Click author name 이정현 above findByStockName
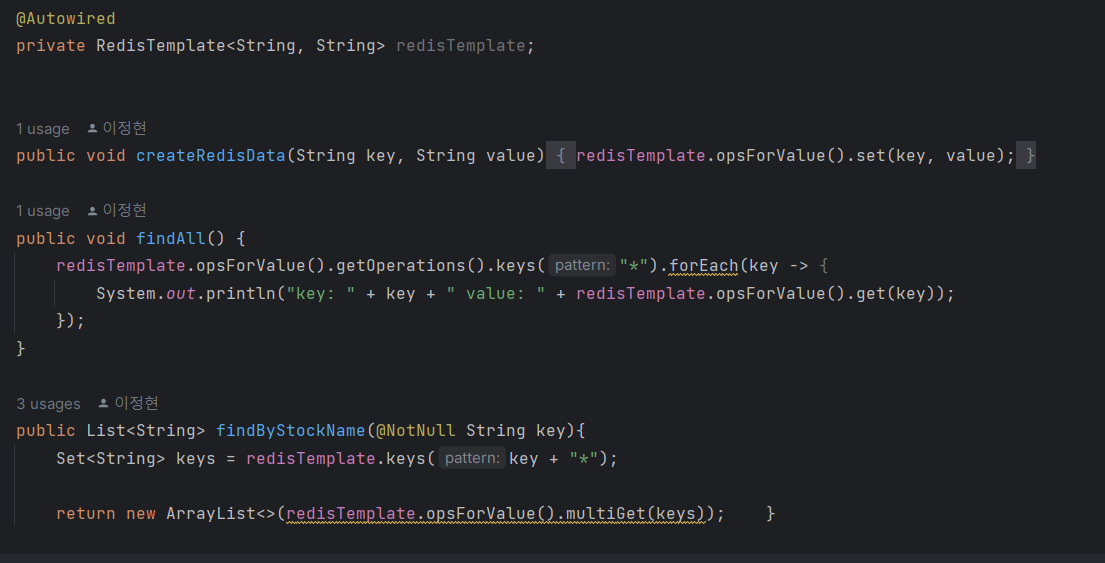This screenshot has width=1105, height=563. 137,403
